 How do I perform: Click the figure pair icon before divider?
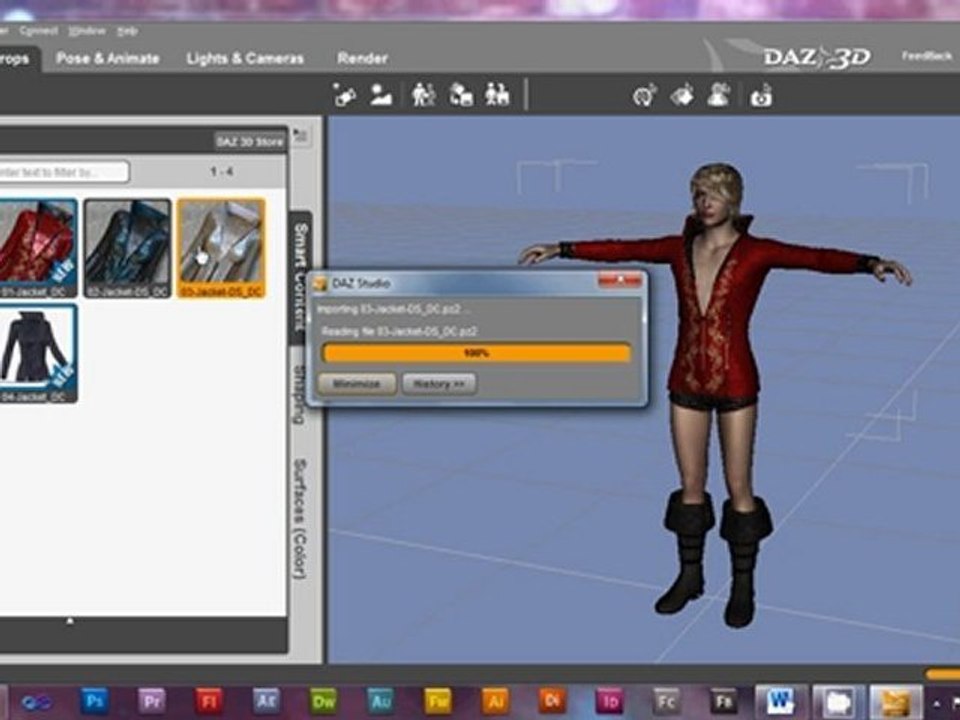click(497, 96)
